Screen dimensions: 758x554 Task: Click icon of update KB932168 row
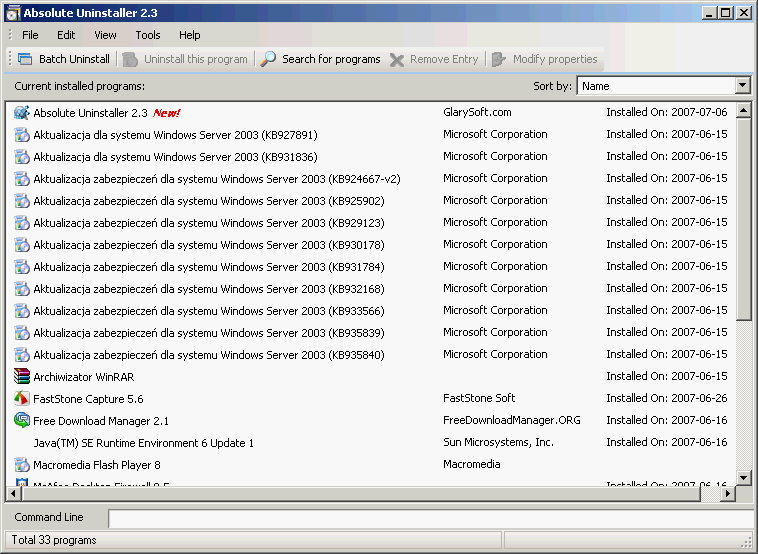coord(22,289)
